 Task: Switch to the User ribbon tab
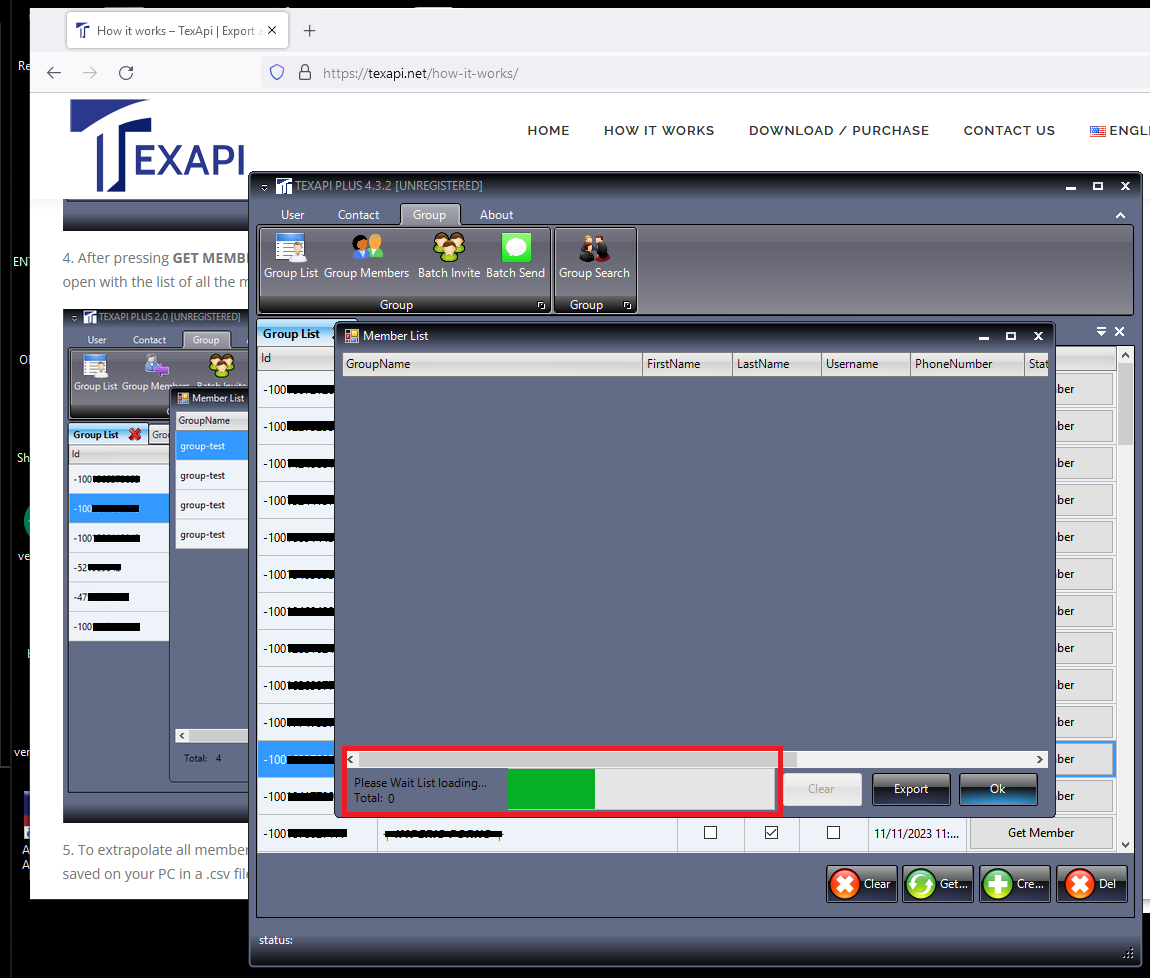click(x=292, y=215)
